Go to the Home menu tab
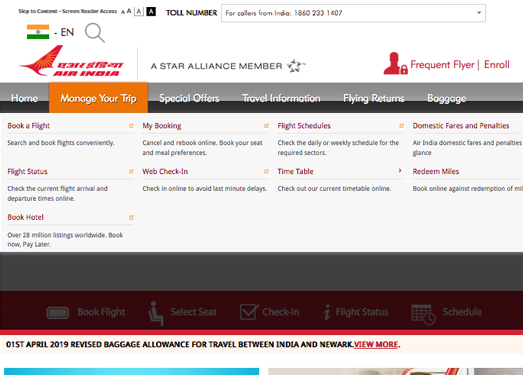Viewport: 523px width, 375px height. (x=24, y=98)
